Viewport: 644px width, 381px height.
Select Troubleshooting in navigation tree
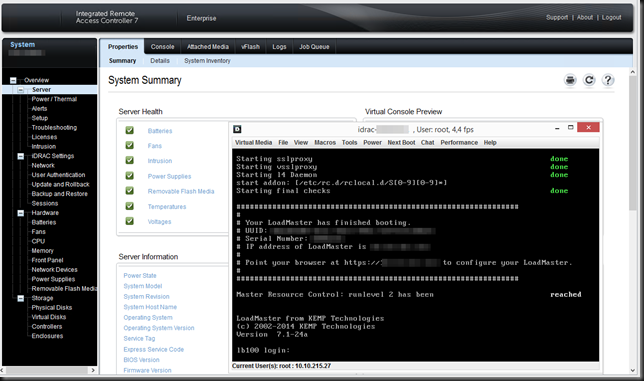click(54, 127)
